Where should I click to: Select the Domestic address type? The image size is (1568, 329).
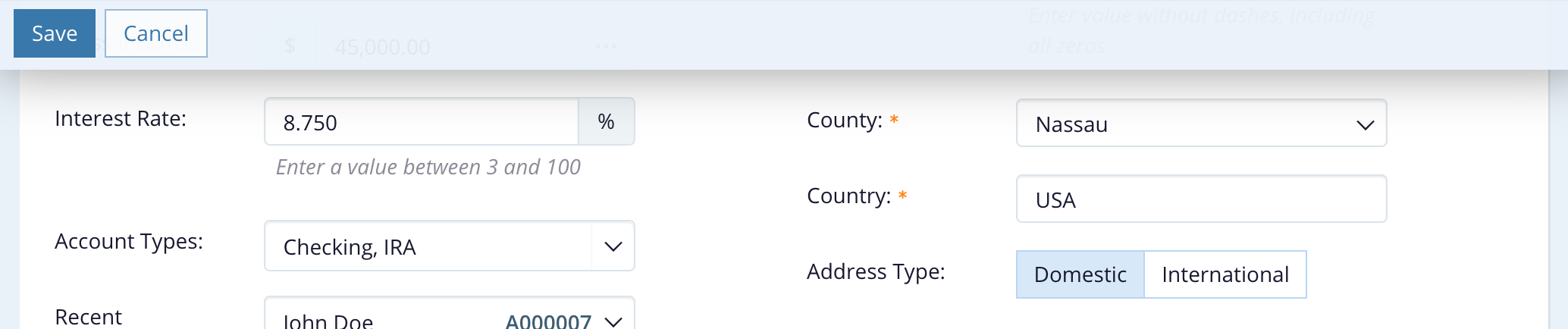(1080, 274)
